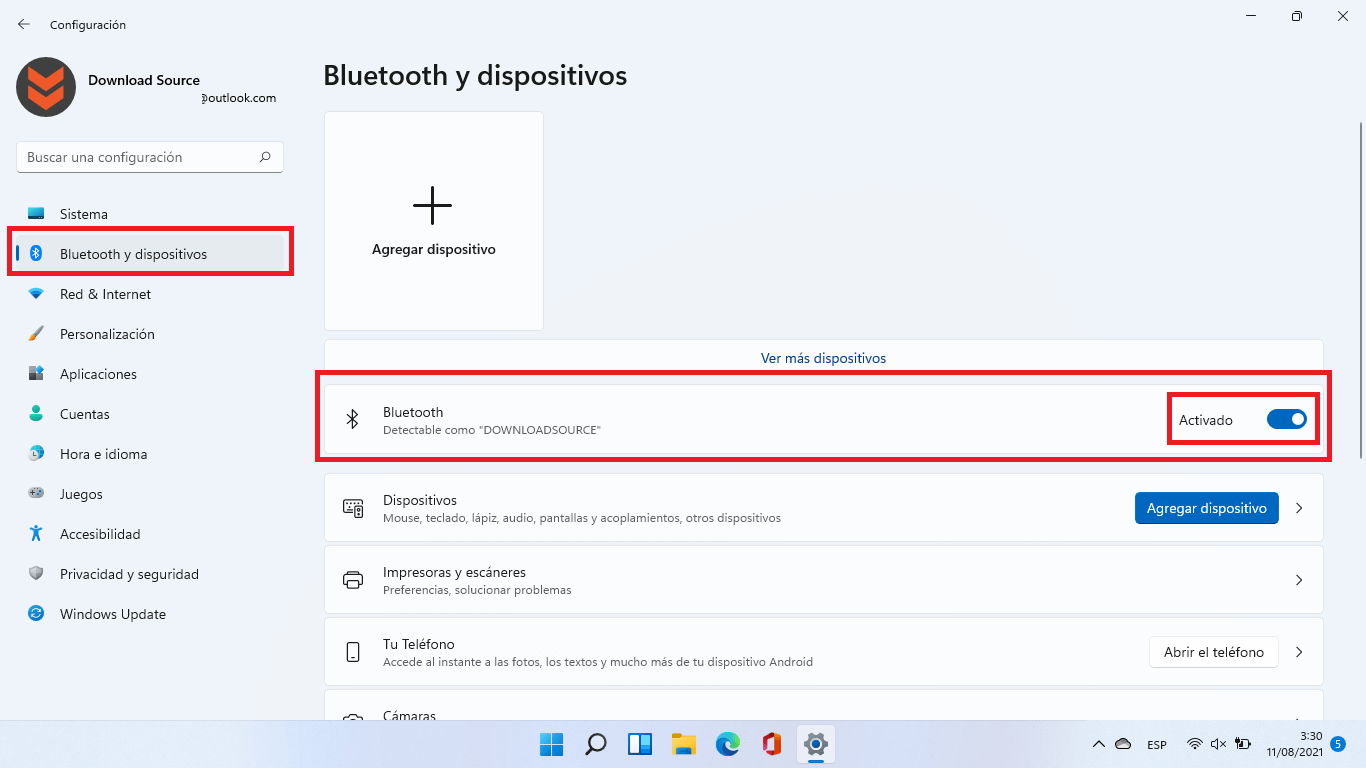Open Red & Internet settings
This screenshot has width=1366, height=768.
pyautogui.click(x=150, y=294)
